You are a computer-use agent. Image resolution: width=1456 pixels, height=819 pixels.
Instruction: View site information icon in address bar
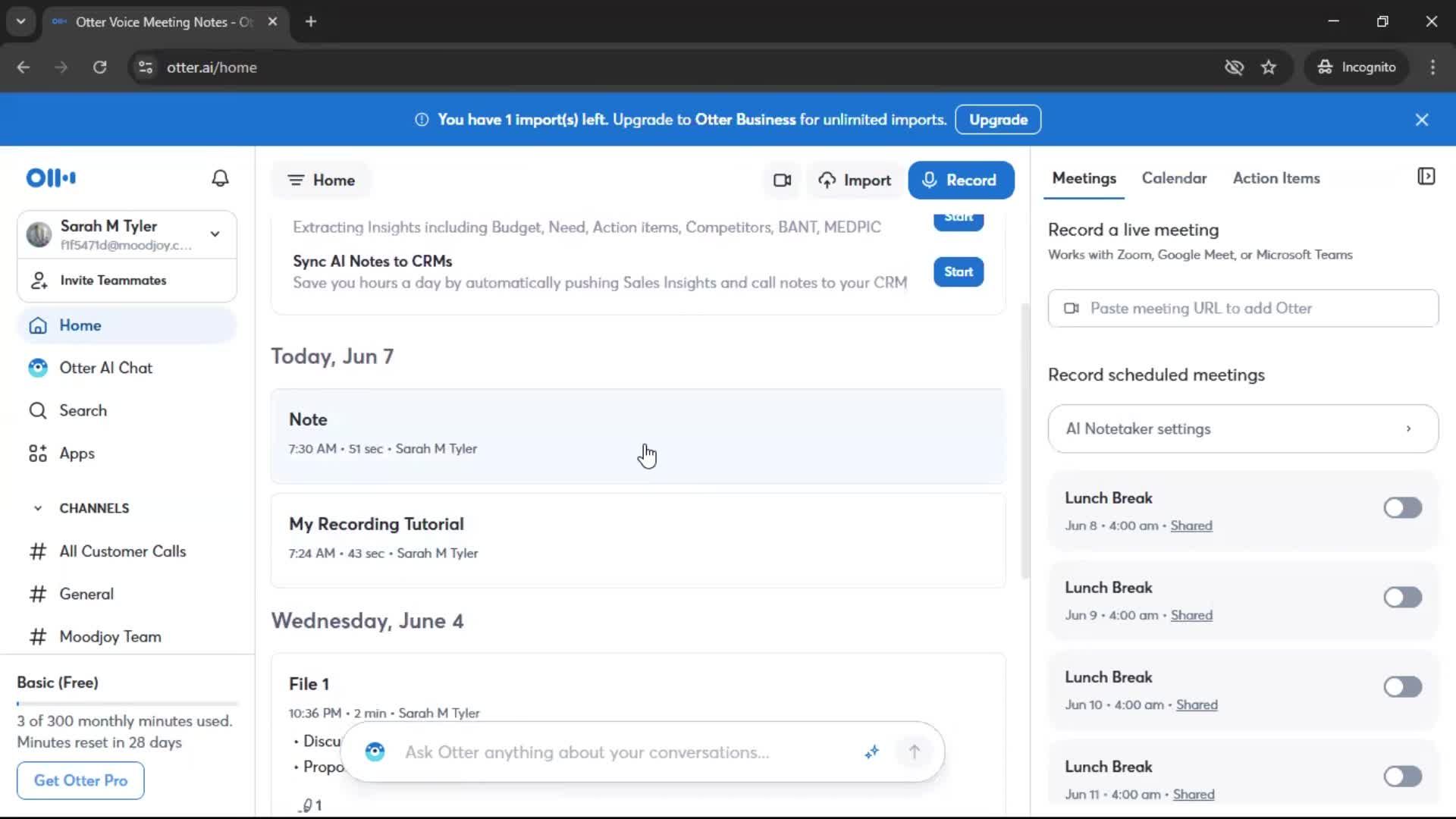tap(146, 67)
